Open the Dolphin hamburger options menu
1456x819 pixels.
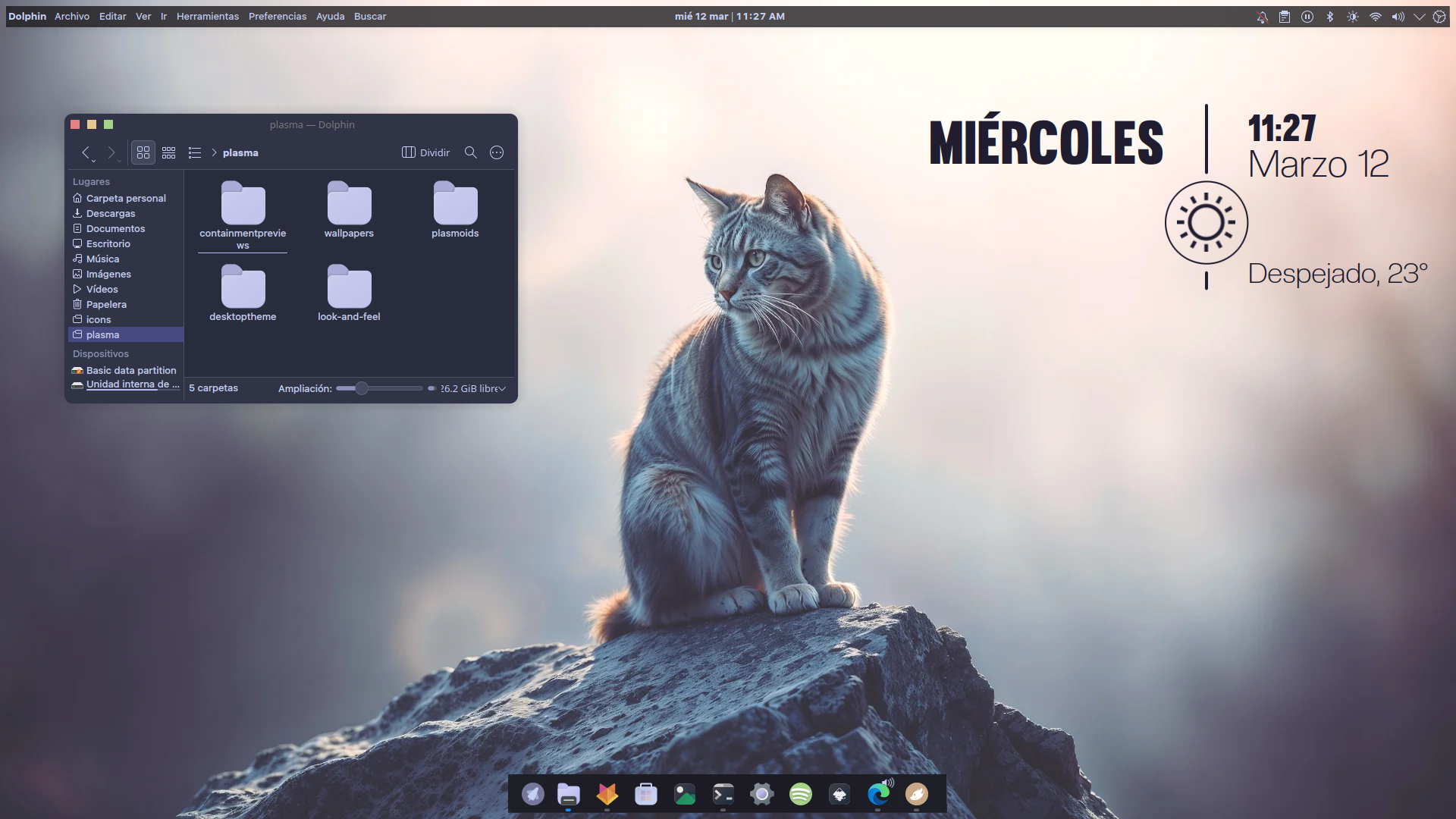pos(497,152)
